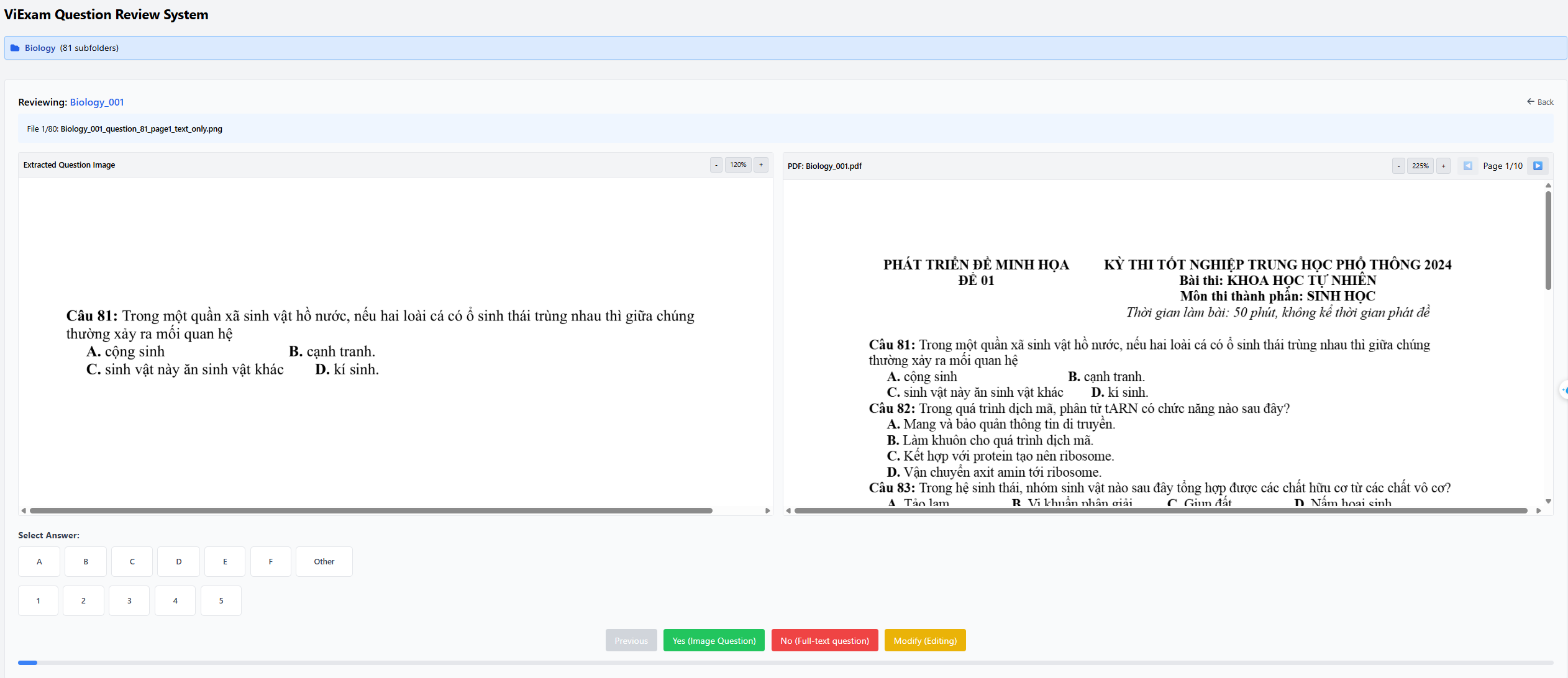Open the Biology_001 reviewing link

pos(97,102)
